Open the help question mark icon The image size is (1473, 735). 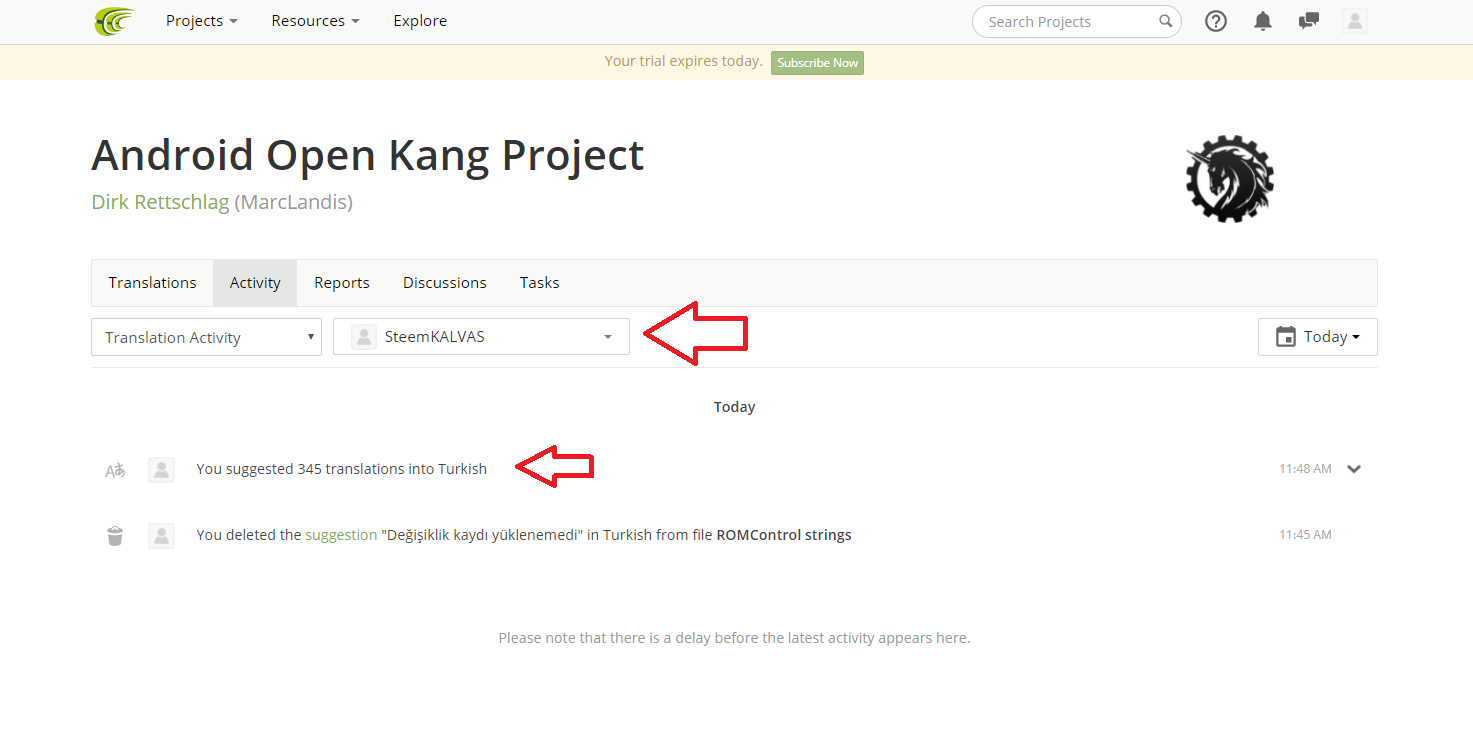click(x=1216, y=21)
